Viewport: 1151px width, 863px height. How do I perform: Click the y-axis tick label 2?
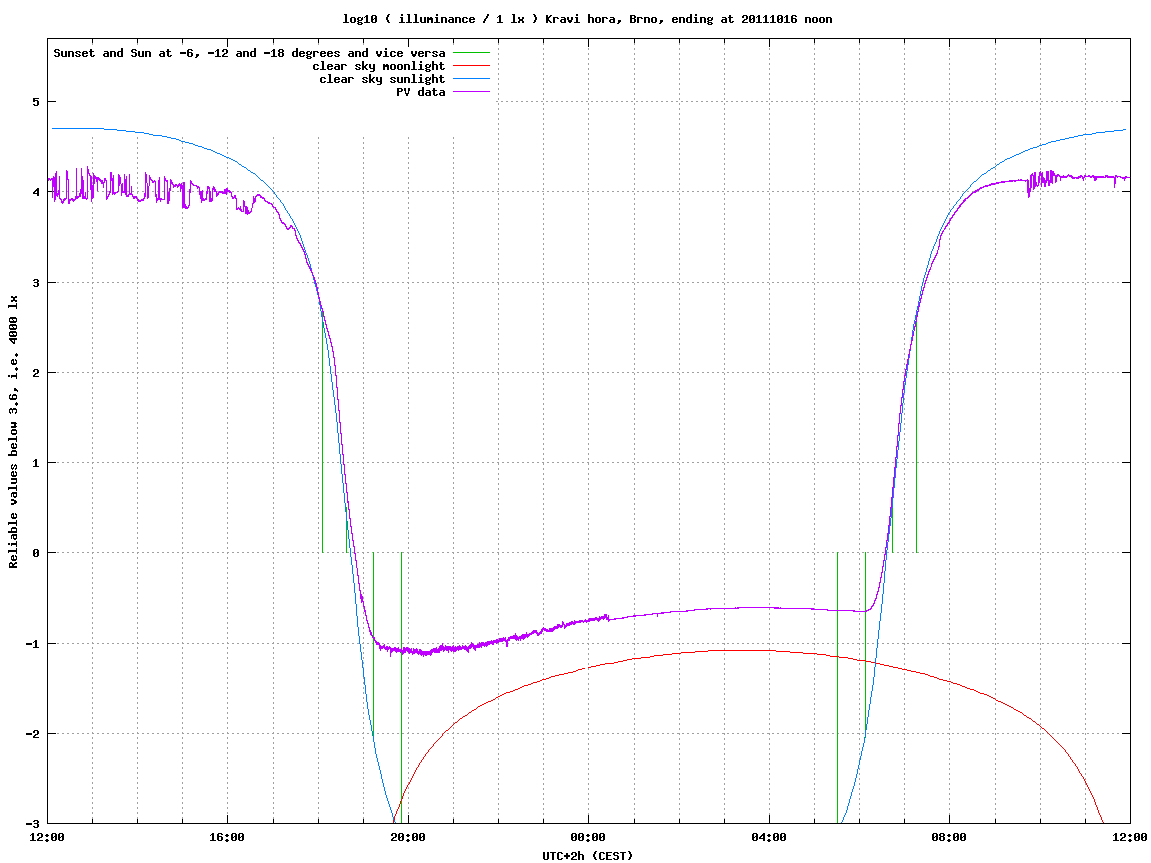(x=35, y=373)
